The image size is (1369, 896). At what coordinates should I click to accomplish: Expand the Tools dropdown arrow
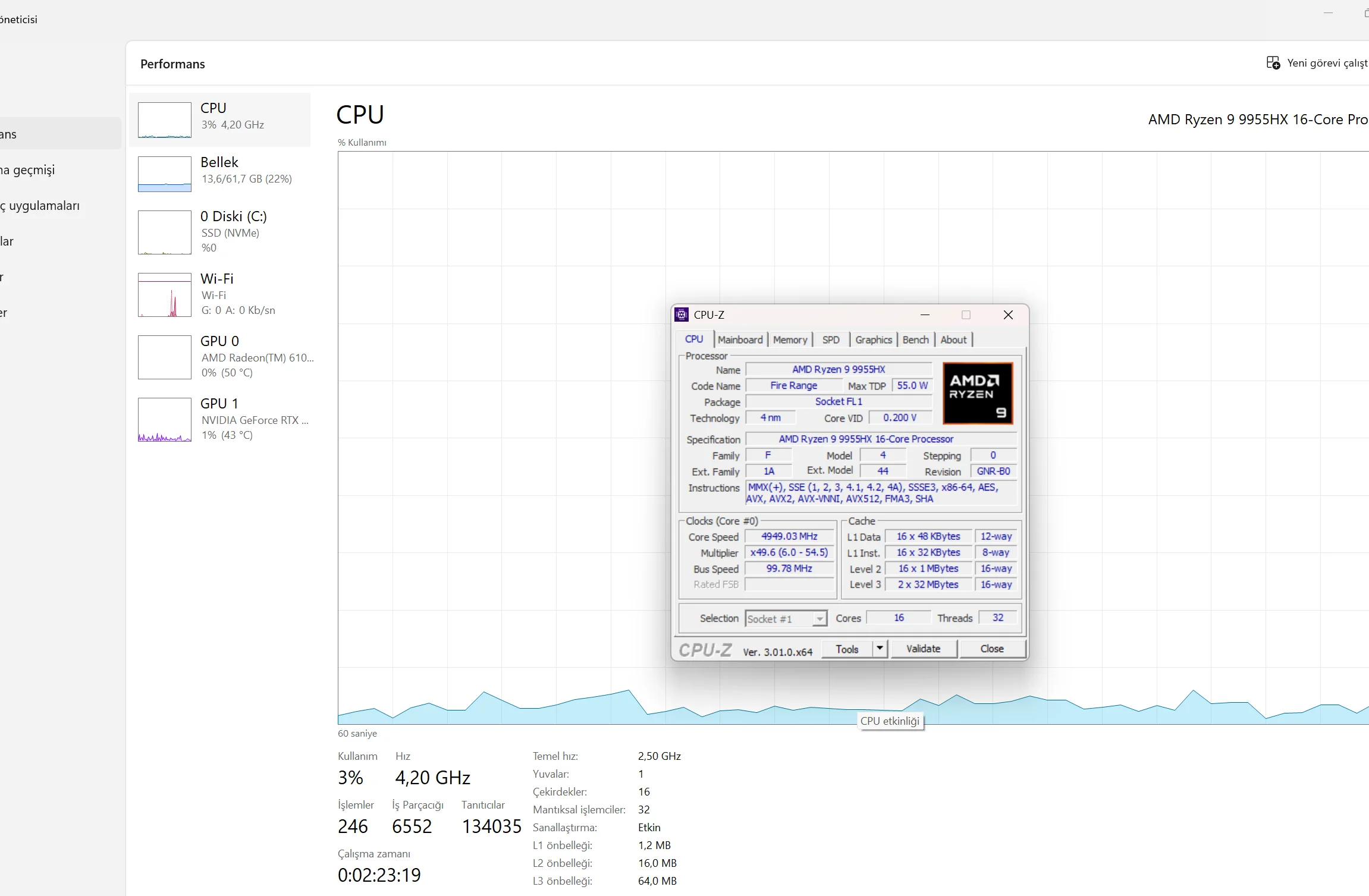[x=880, y=649]
